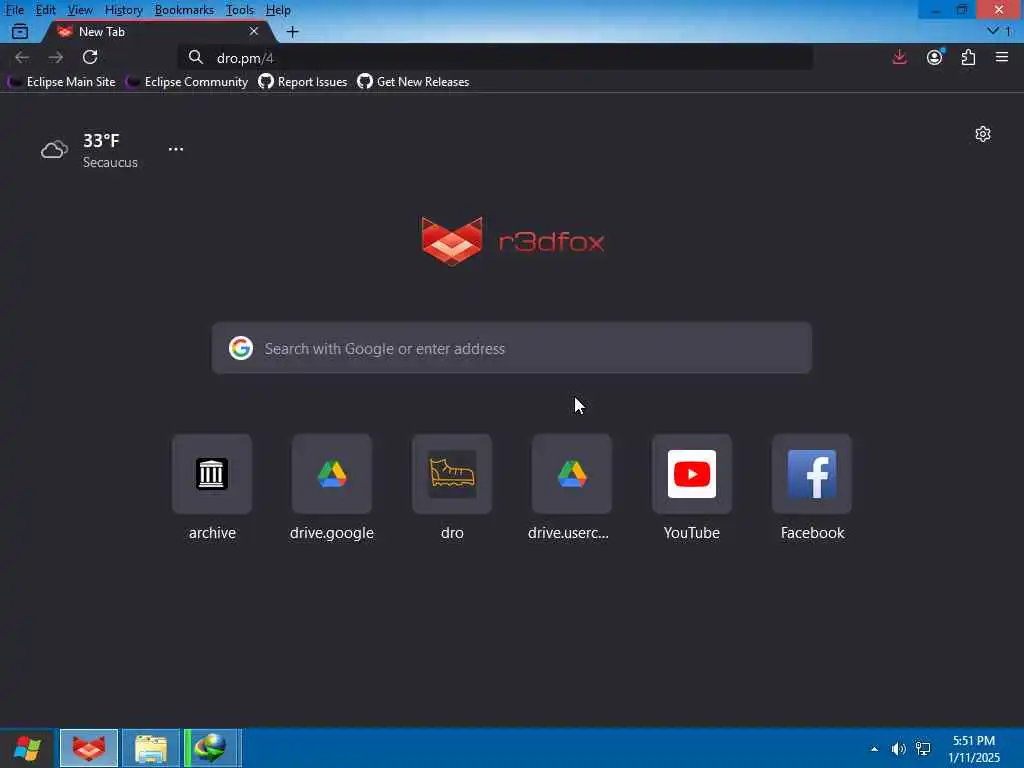The image size is (1024, 768).
Task: Click the address bar search magnifier icon
Action: point(195,57)
